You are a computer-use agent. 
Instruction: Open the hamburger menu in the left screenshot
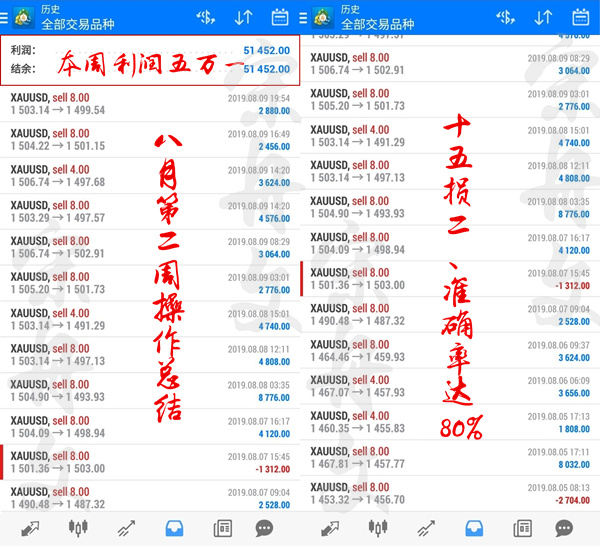(x=3, y=18)
